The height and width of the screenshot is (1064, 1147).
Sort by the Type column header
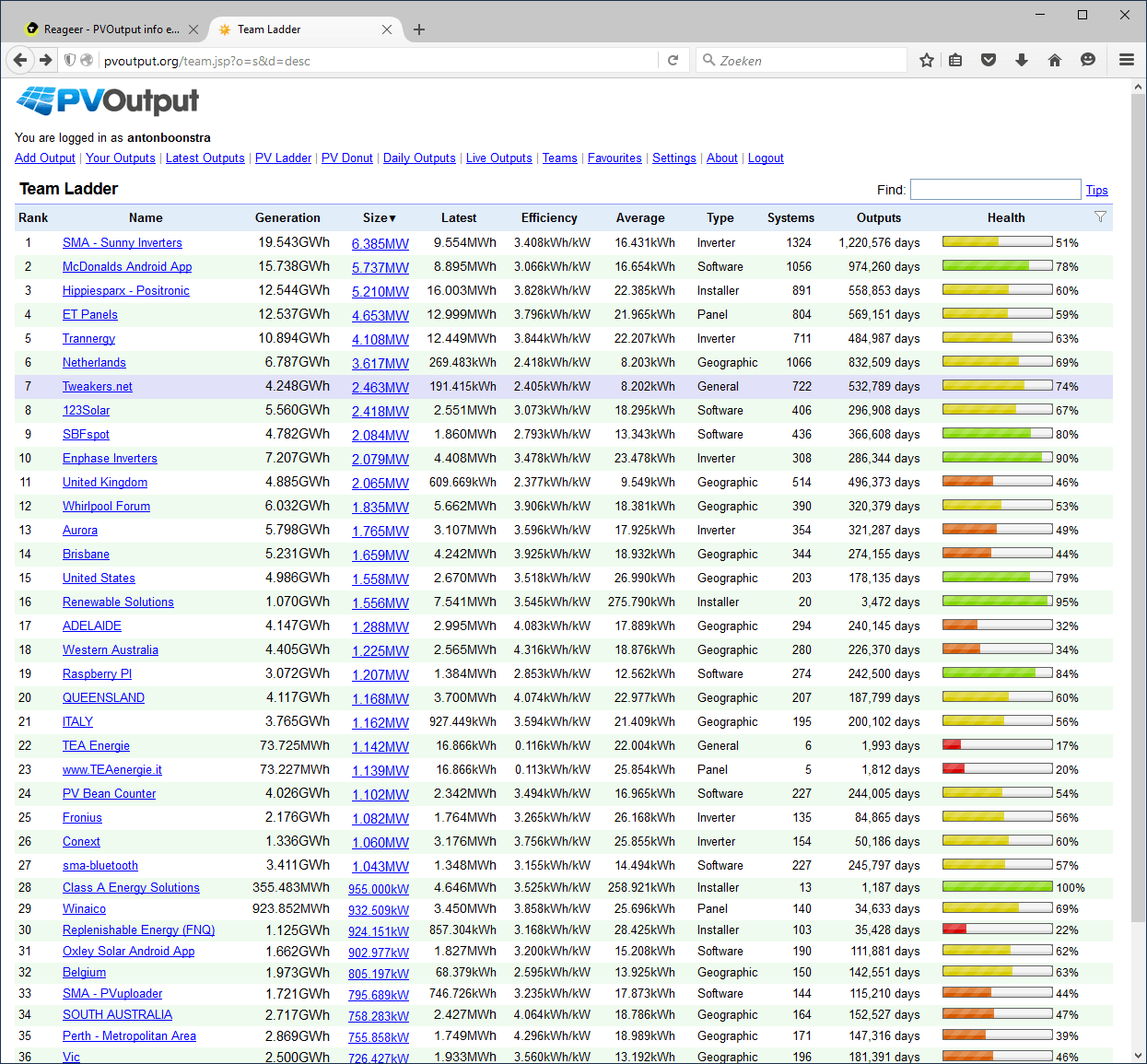pyautogui.click(x=720, y=217)
